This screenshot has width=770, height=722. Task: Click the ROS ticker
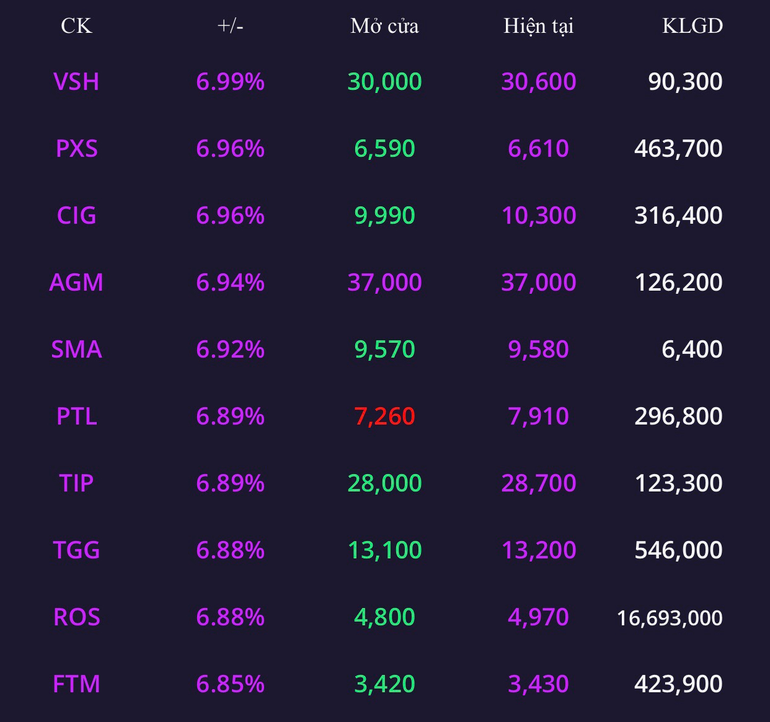coord(76,617)
